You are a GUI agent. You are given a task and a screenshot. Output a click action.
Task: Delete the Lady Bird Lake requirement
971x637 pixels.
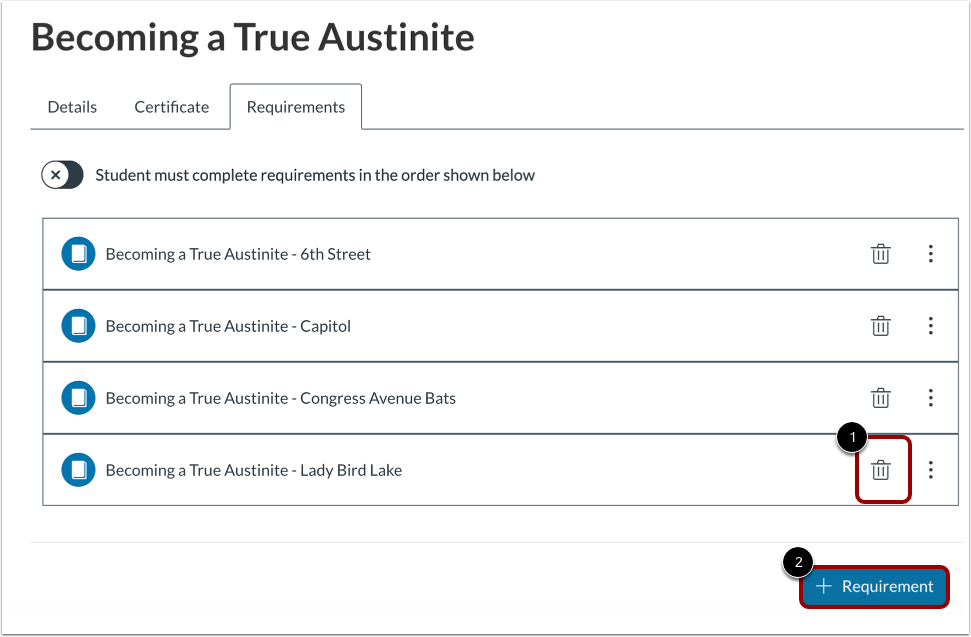[880, 470]
